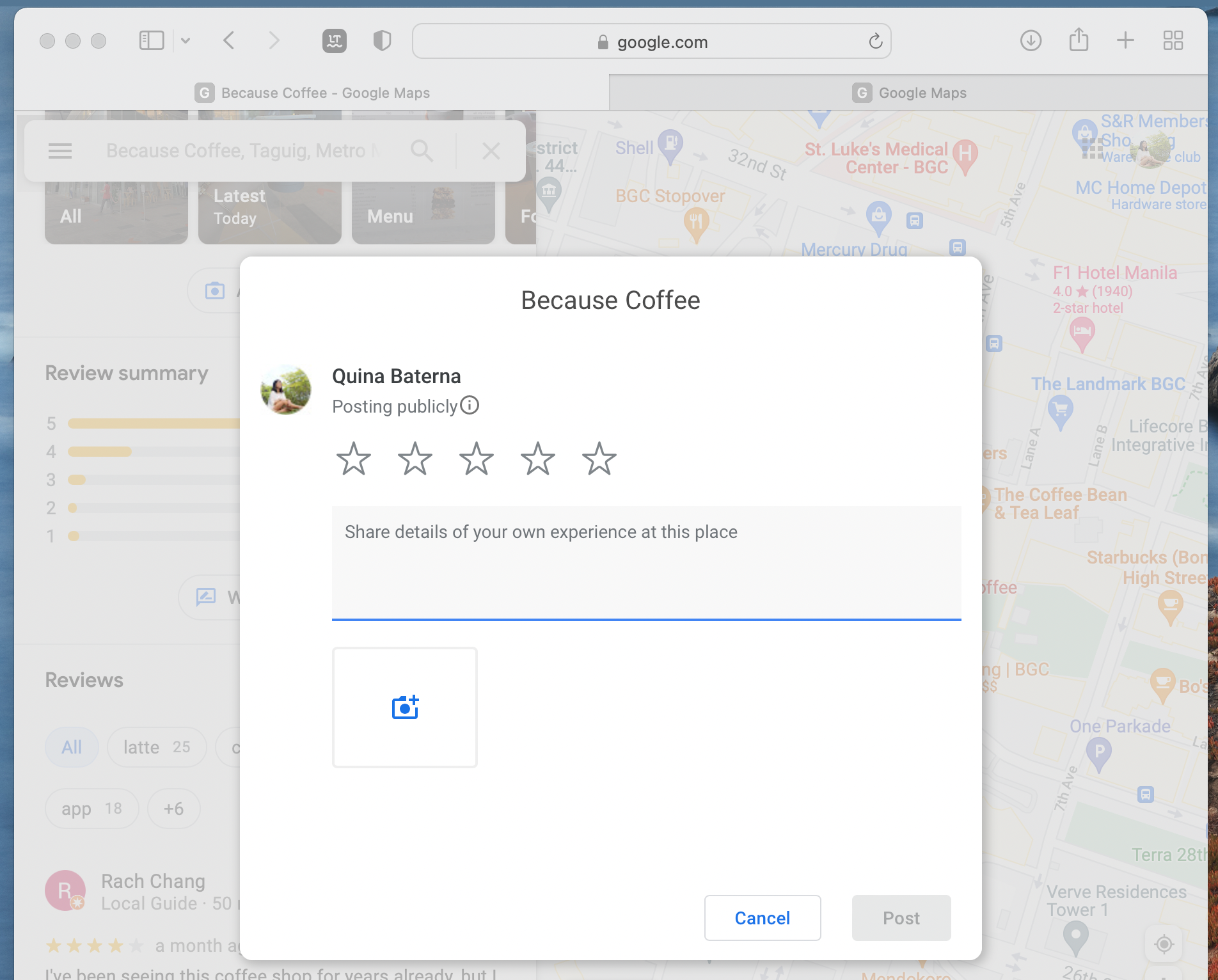Expand the +6 additional review topics

click(x=173, y=808)
